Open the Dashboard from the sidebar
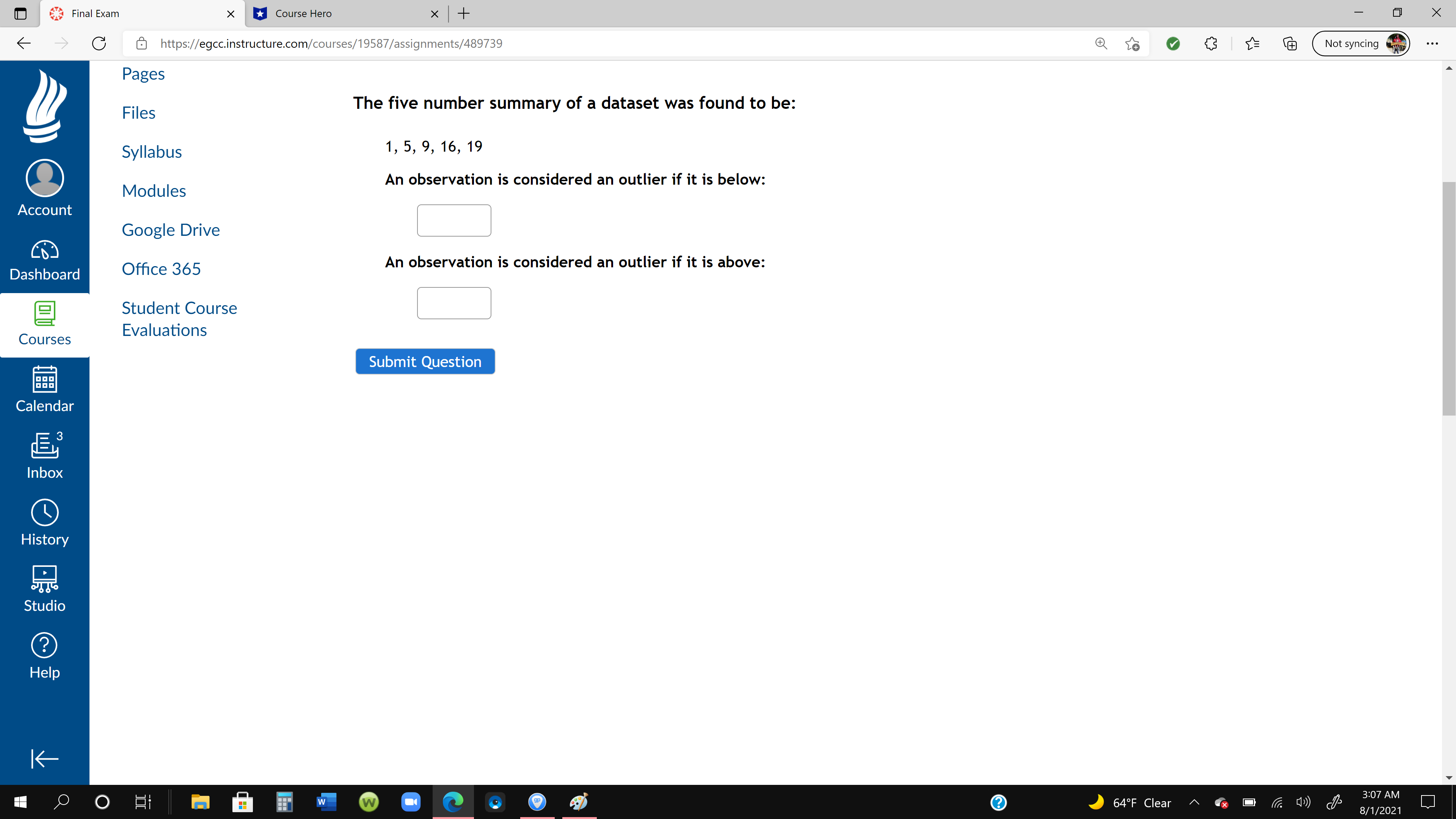 point(44,260)
